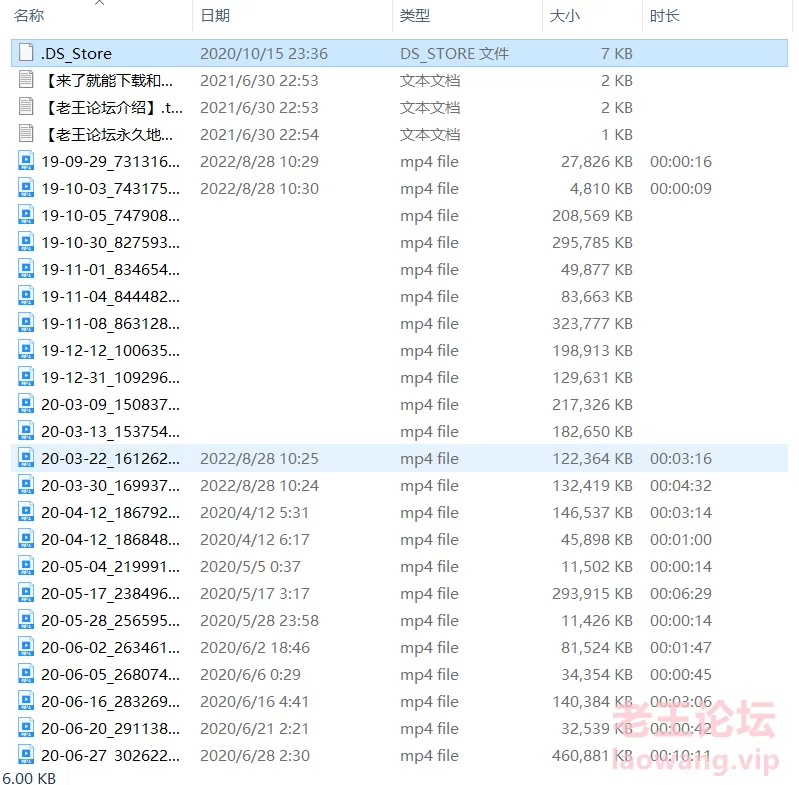Image resolution: width=799 pixels, height=785 pixels.
Task: Select the 【来了就能下载和 text file name
Action: (x=109, y=80)
